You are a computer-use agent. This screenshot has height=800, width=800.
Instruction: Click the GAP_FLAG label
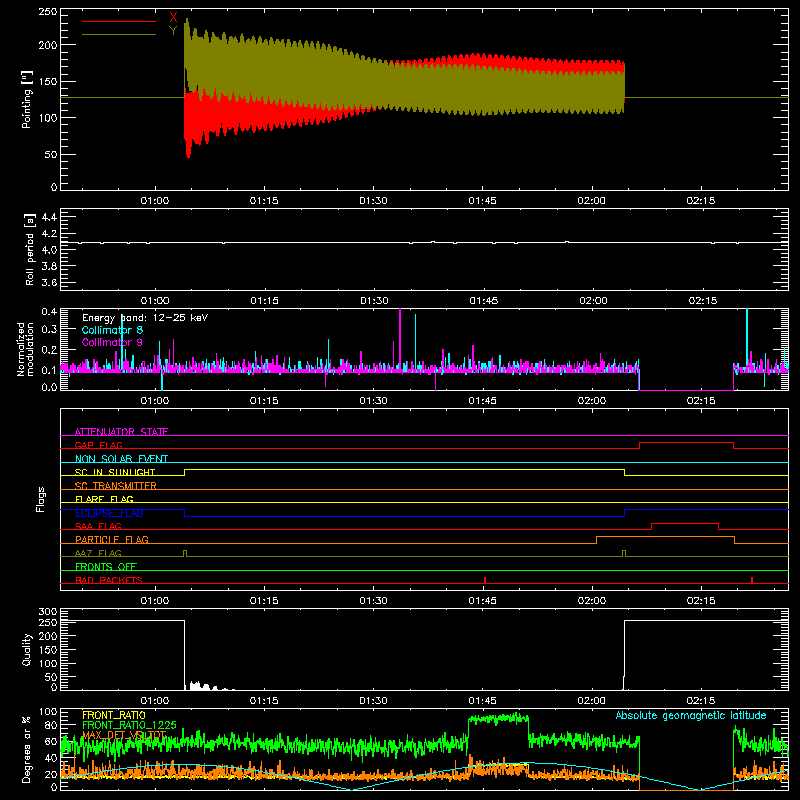pos(98,445)
